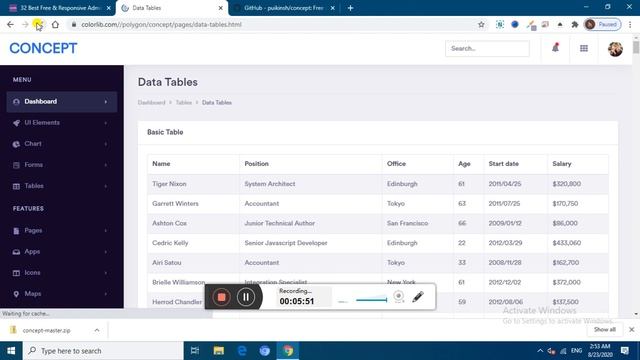Expand the Dashboard menu chevron
640x360 pixels.
pos(106,102)
